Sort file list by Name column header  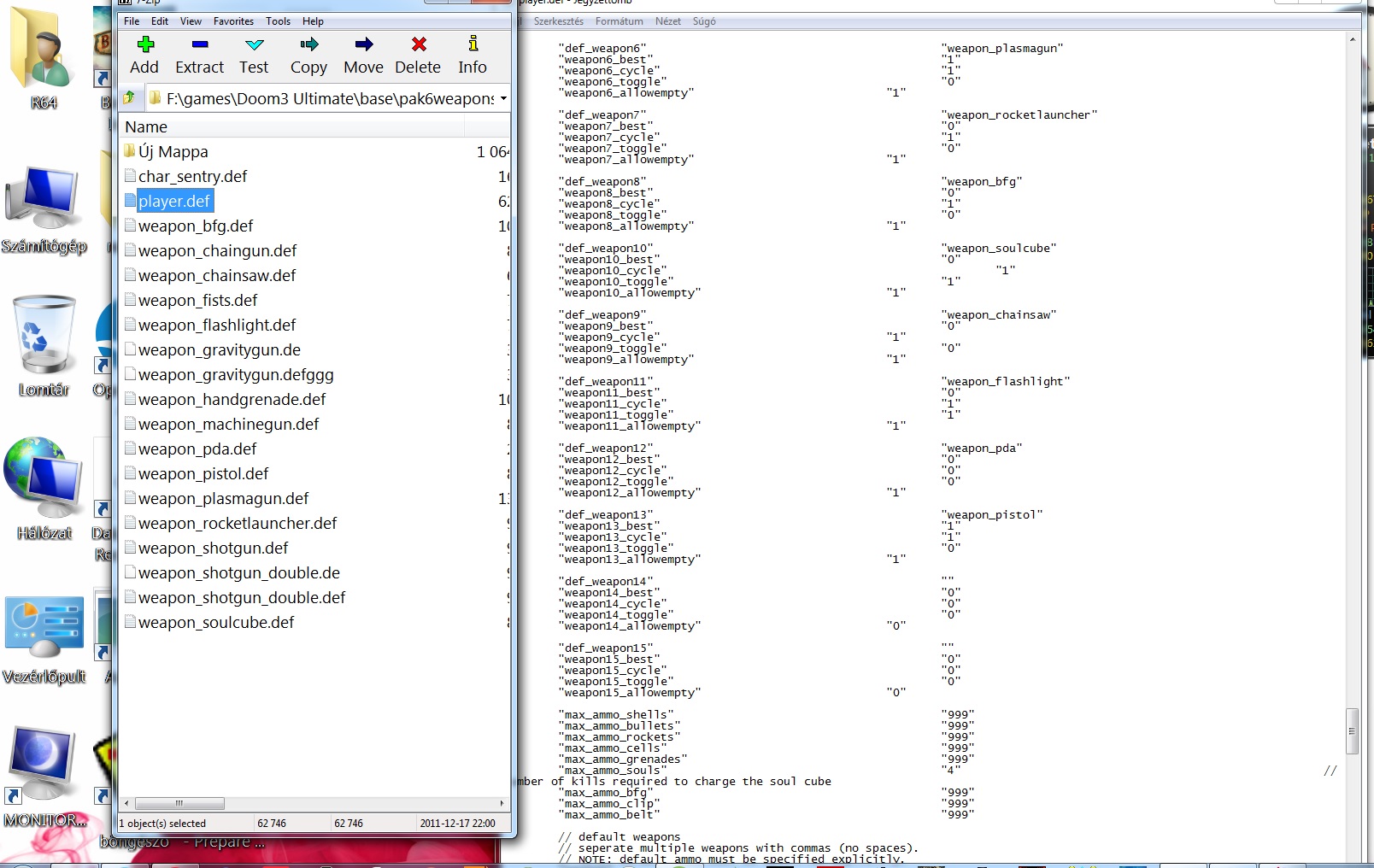pos(291,126)
